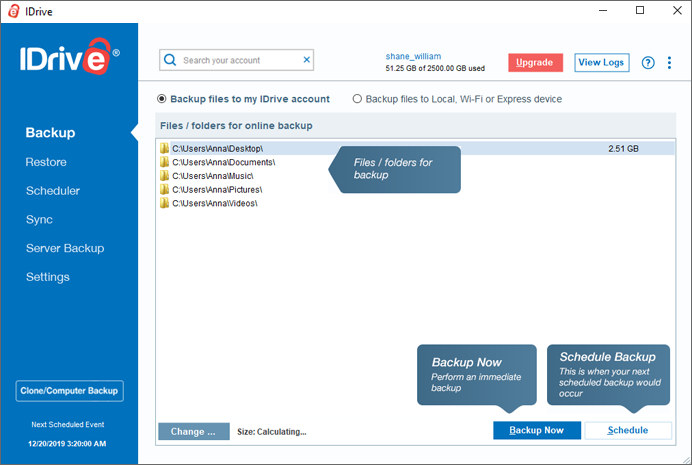Click the search magnifier icon
The height and width of the screenshot is (465, 692).
coord(171,60)
